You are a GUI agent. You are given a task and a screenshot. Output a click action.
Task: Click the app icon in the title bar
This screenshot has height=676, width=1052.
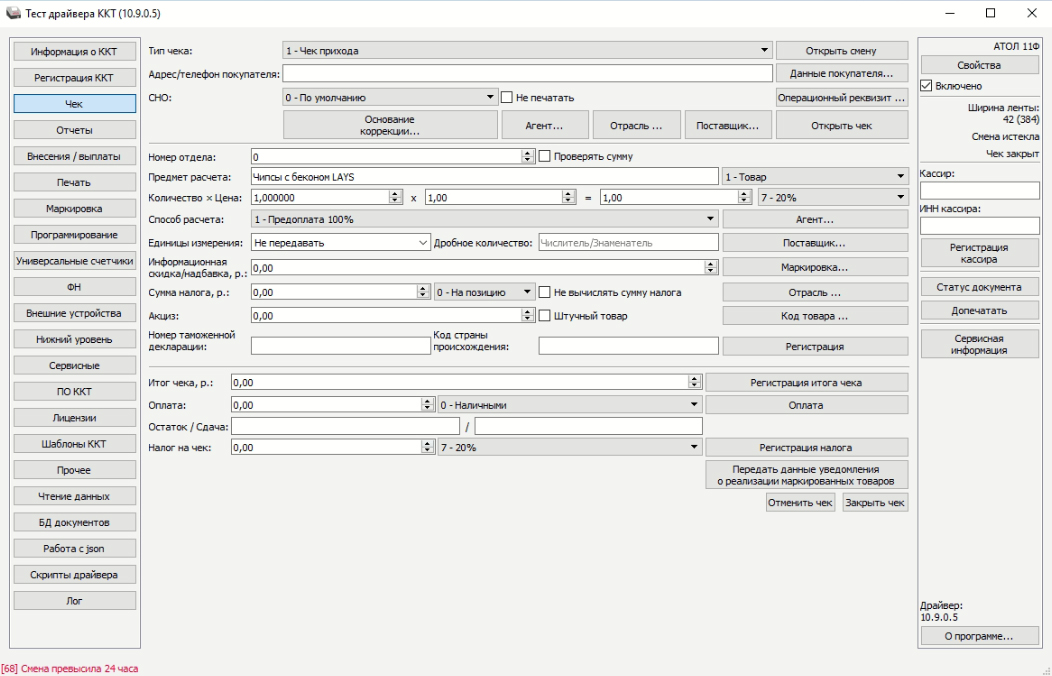[x=12, y=14]
